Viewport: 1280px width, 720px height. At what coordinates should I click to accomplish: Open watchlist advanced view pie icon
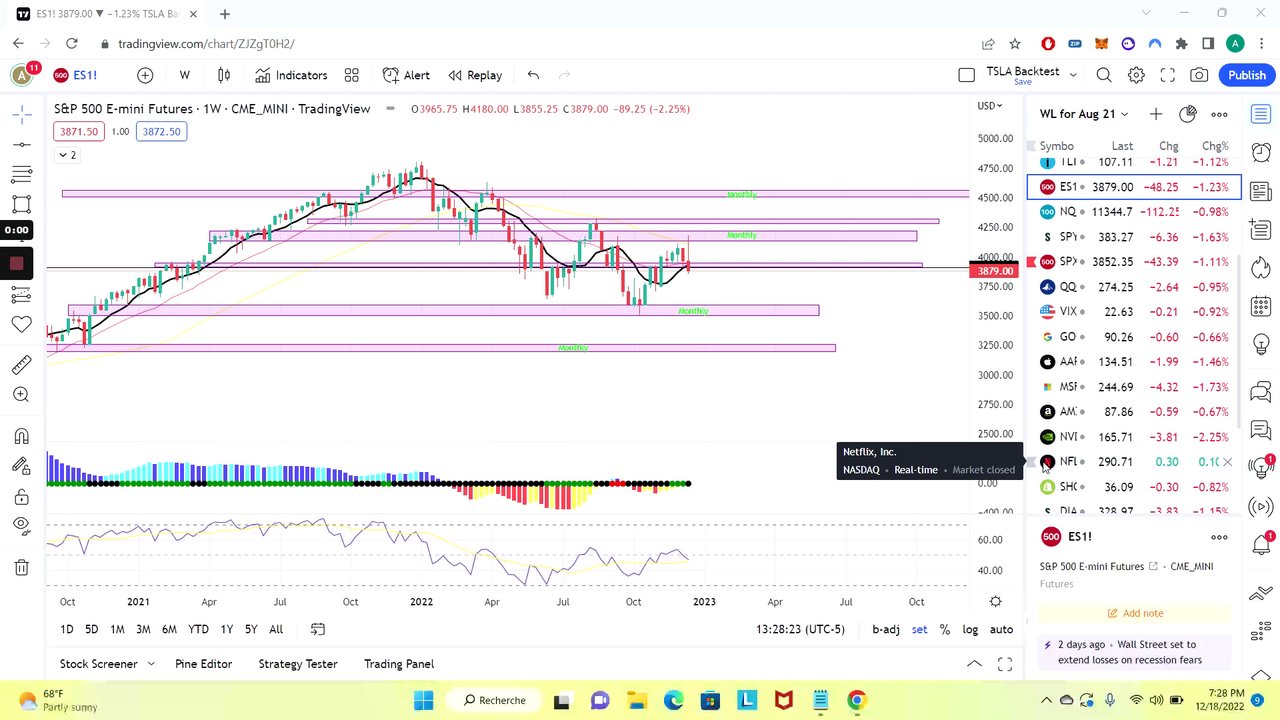click(1188, 114)
